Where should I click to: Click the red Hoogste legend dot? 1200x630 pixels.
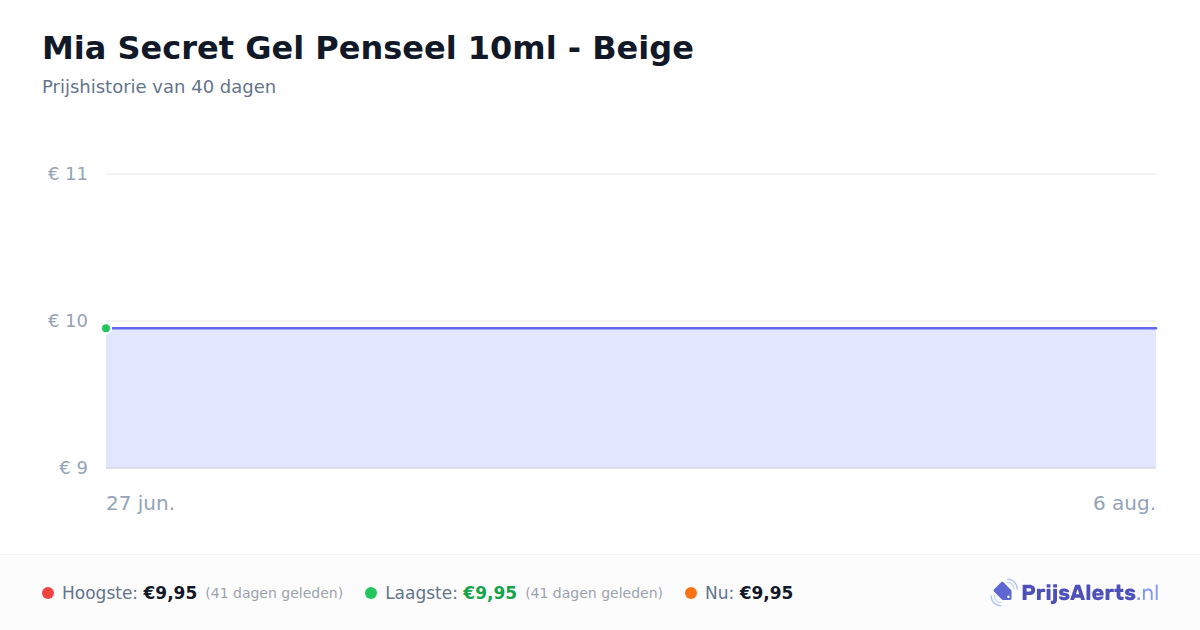click(48, 593)
